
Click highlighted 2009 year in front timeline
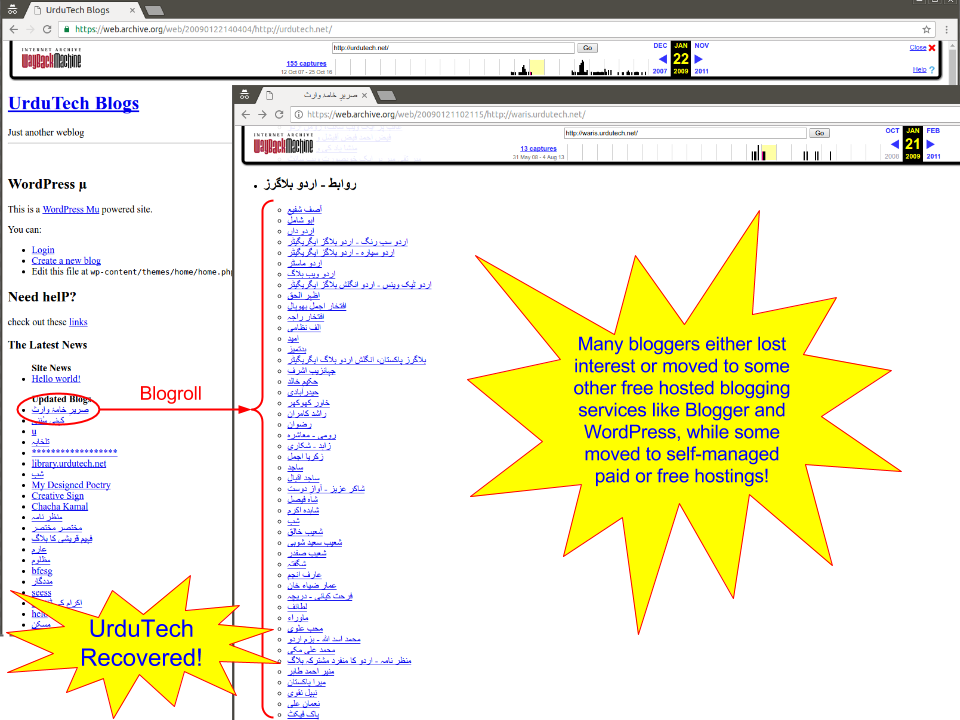pyautogui.click(x=913, y=156)
